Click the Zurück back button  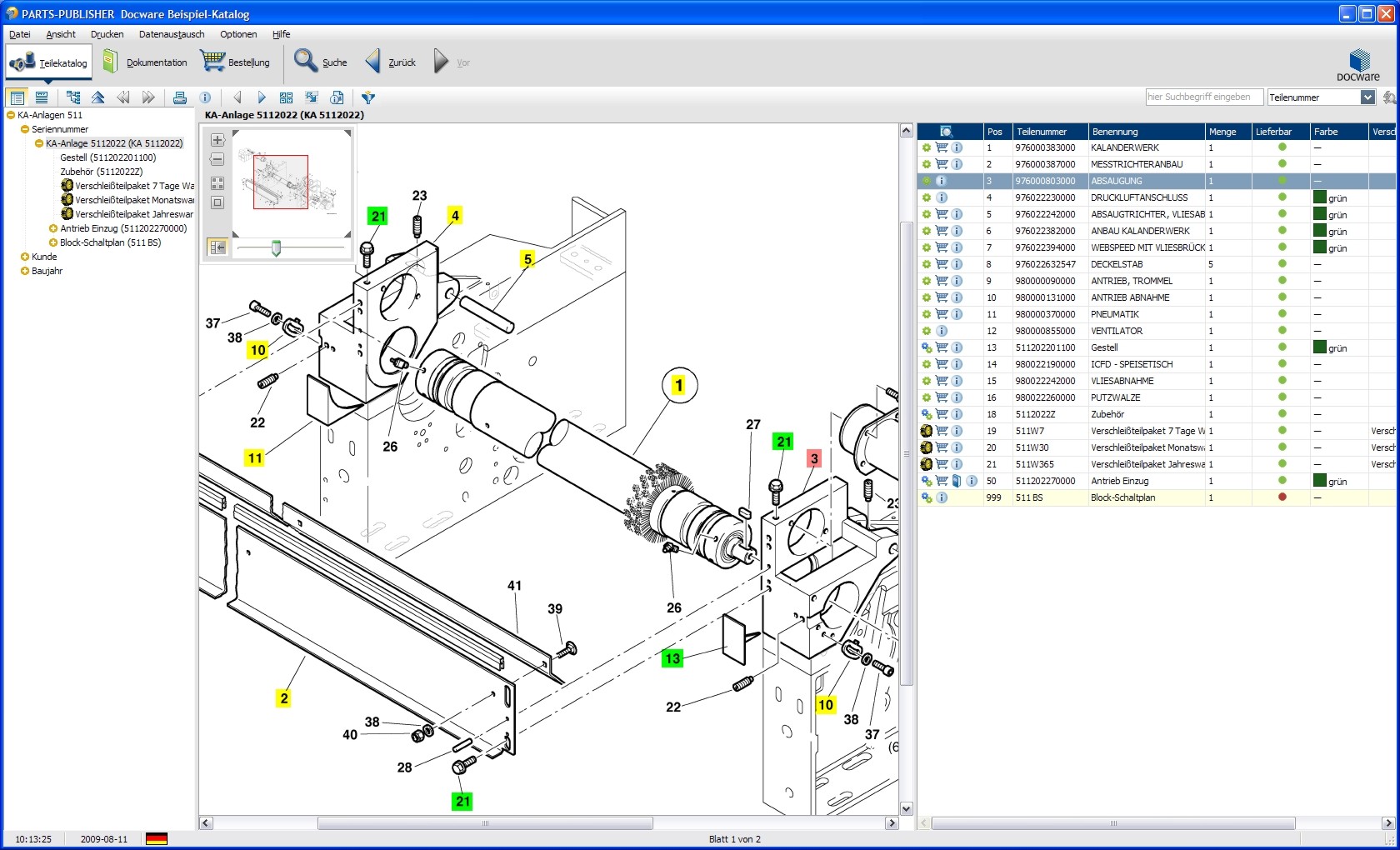click(x=390, y=62)
